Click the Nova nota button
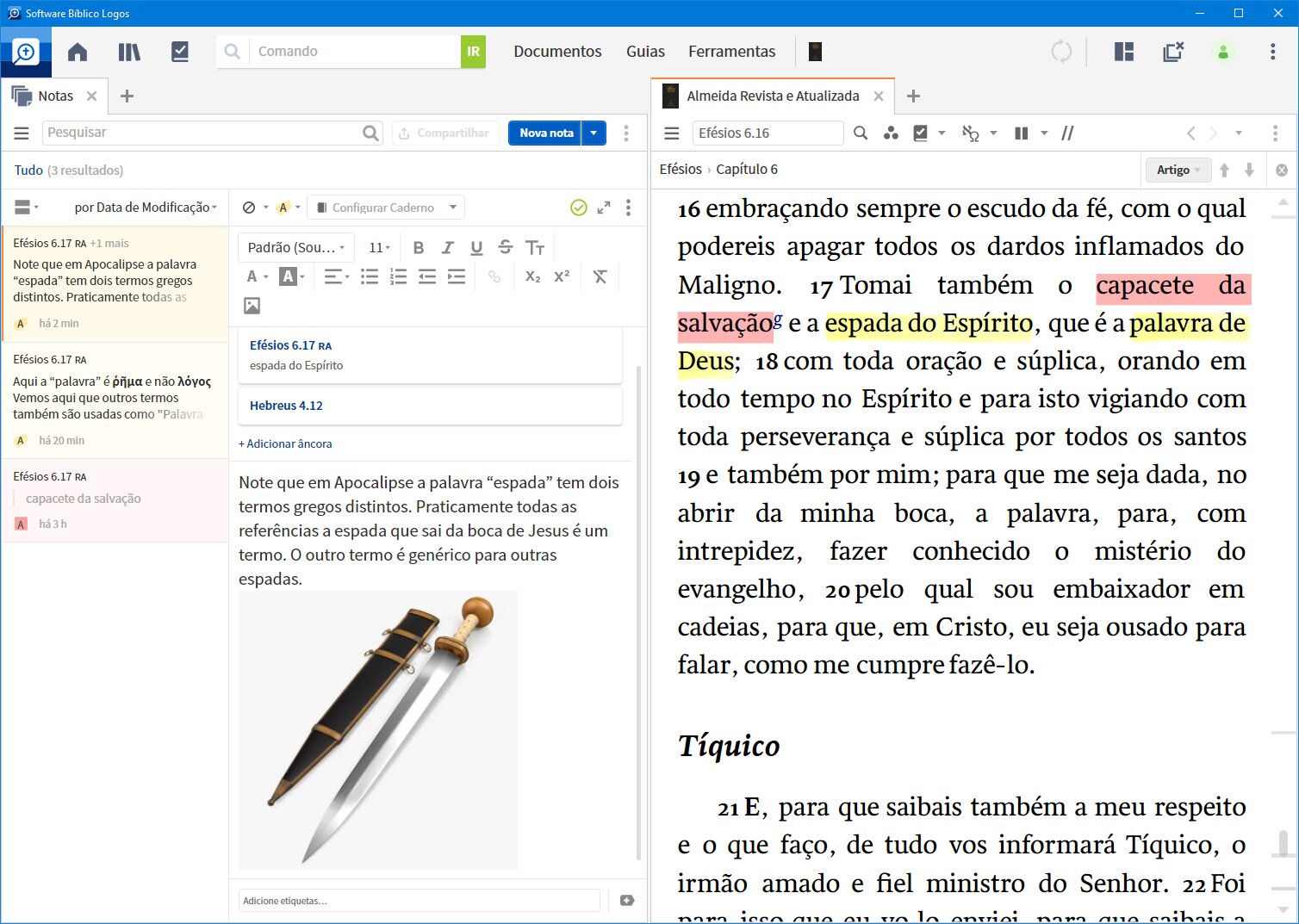Image resolution: width=1299 pixels, height=924 pixels. (x=545, y=133)
